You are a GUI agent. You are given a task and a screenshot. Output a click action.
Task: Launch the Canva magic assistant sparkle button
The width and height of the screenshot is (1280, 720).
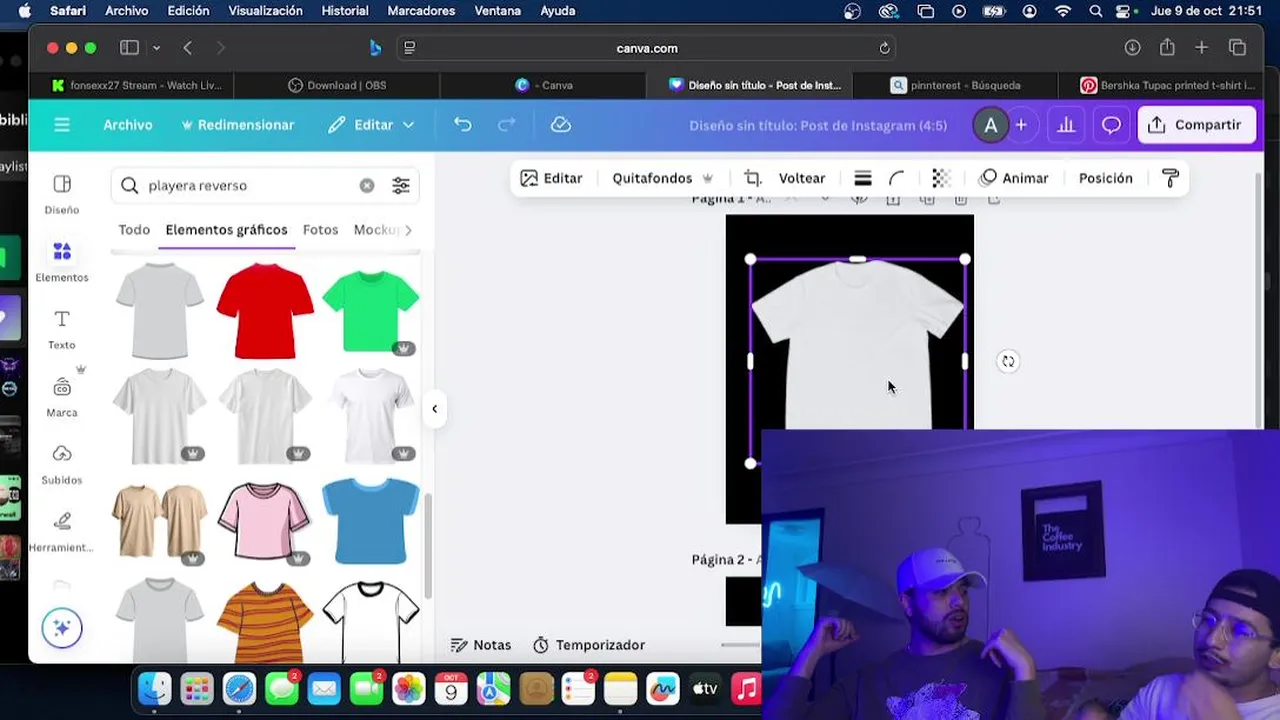pyautogui.click(x=62, y=628)
